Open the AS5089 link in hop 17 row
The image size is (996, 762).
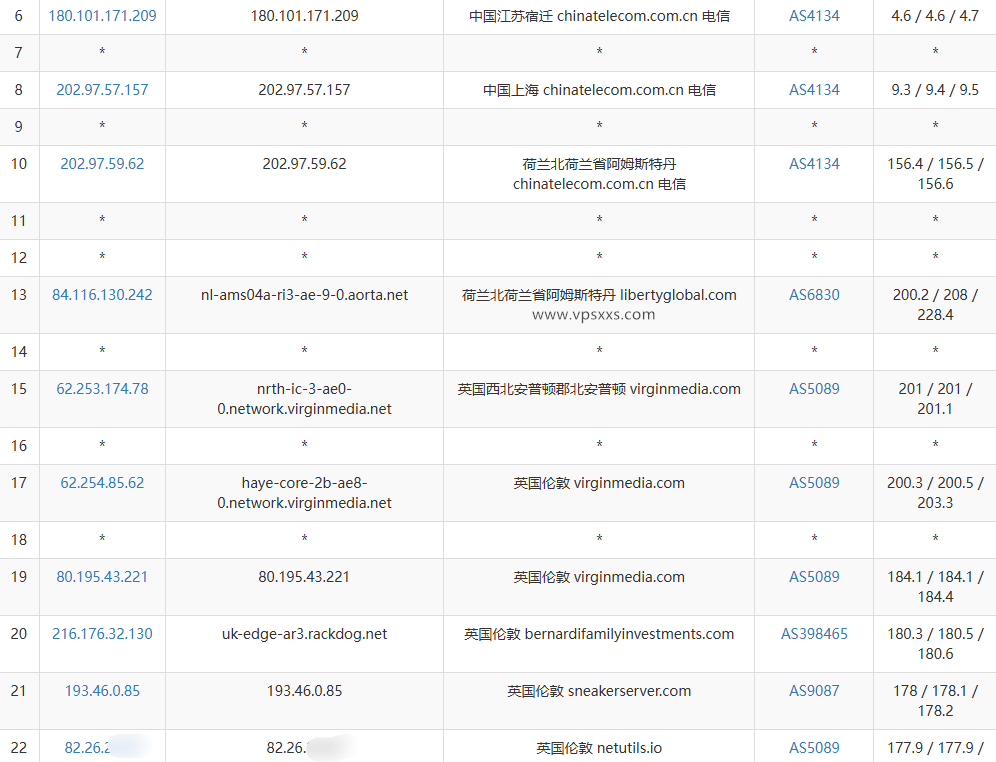814,483
